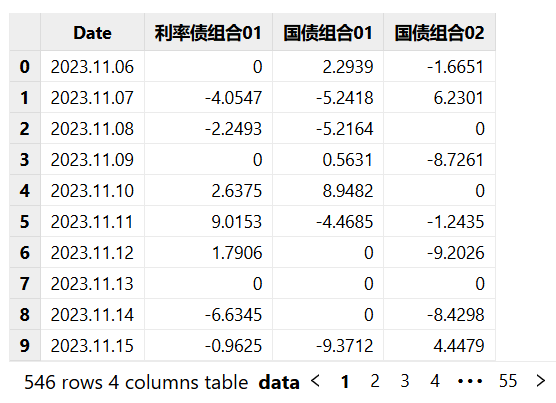Click the Date column header
The image size is (556, 403).
[x=93, y=33]
